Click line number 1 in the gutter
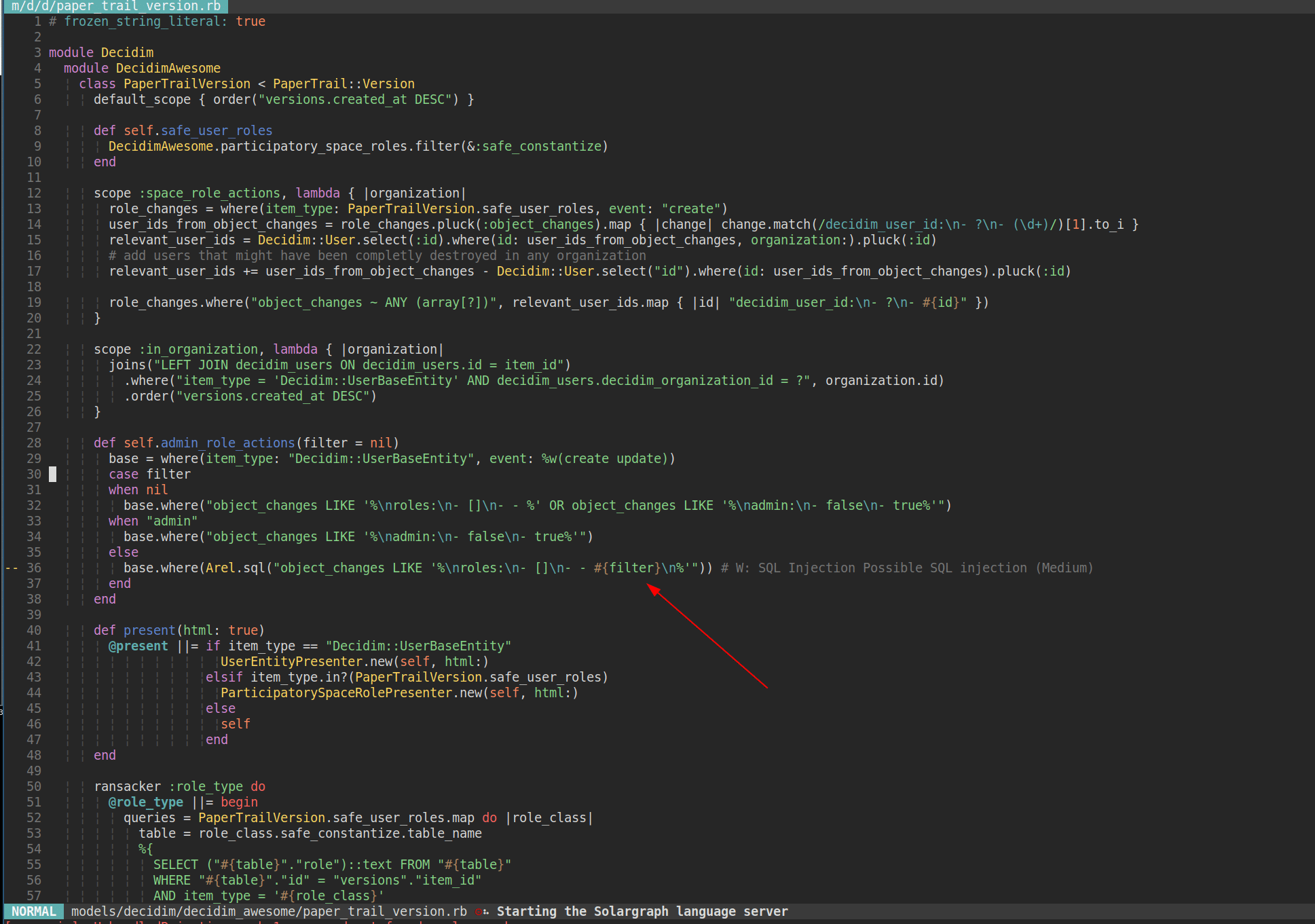The height and width of the screenshot is (924, 1315). tap(37, 21)
